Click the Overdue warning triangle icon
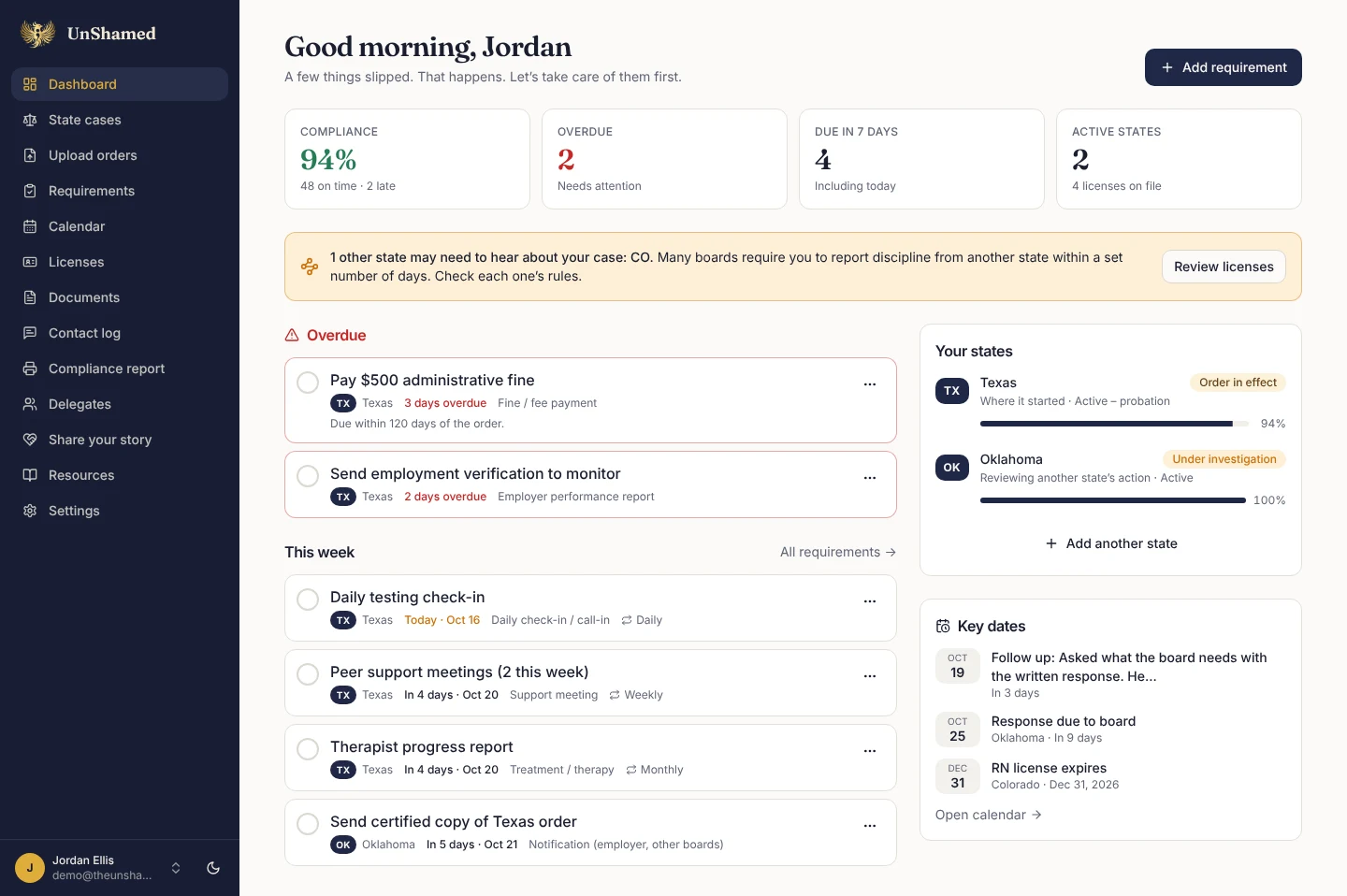This screenshot has width=1347, height=896. coord(292,335)
